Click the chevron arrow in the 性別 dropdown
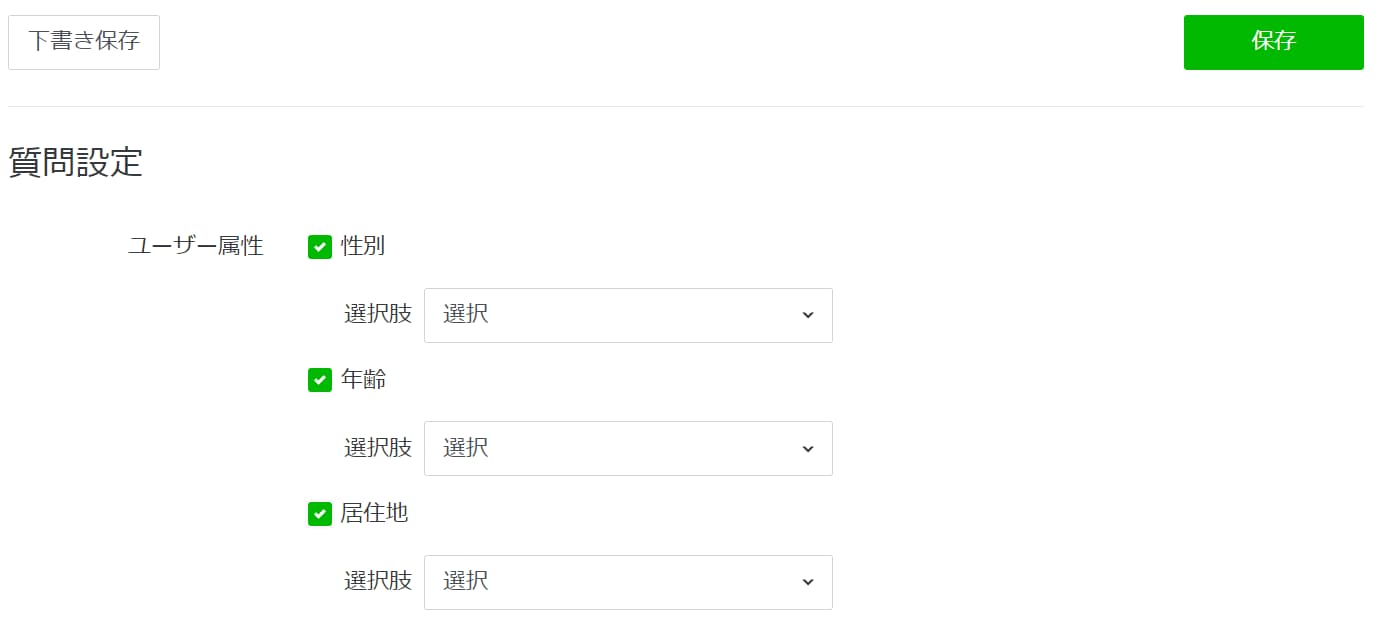Screen dimensions: 1377x628 pos(808,315)
